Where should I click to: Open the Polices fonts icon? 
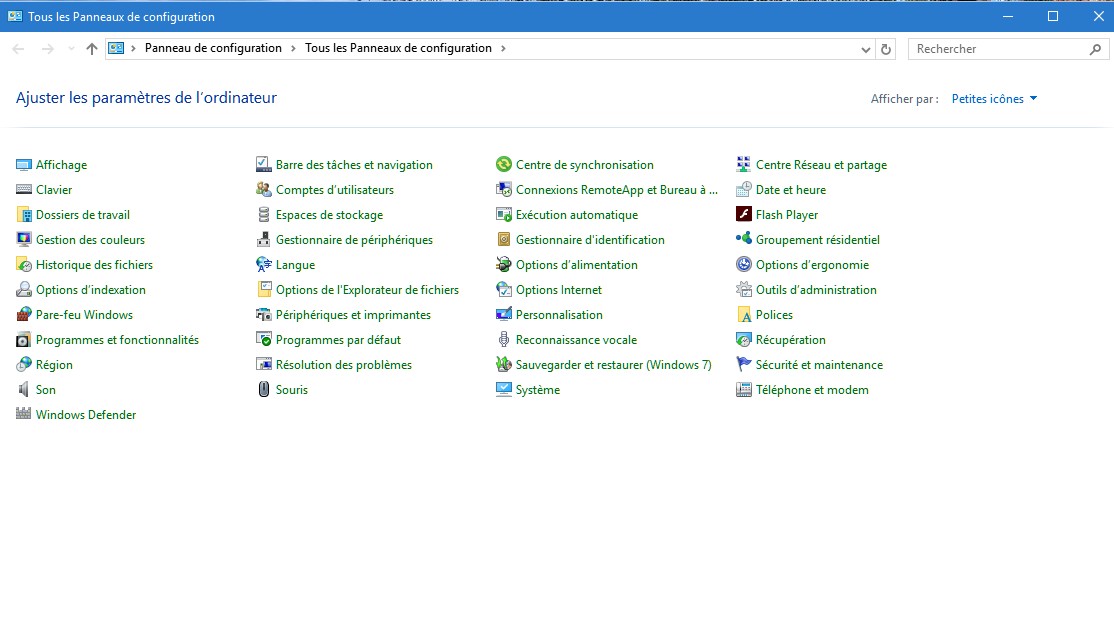pos(744,315)
